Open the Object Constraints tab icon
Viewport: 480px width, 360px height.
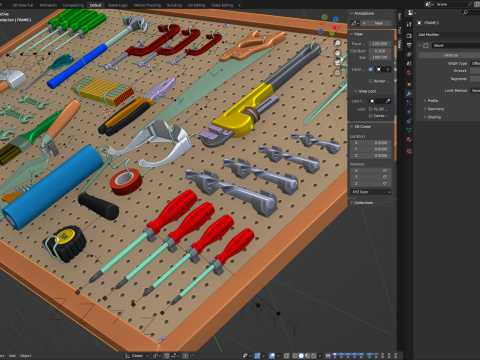(x=409, y=121)
